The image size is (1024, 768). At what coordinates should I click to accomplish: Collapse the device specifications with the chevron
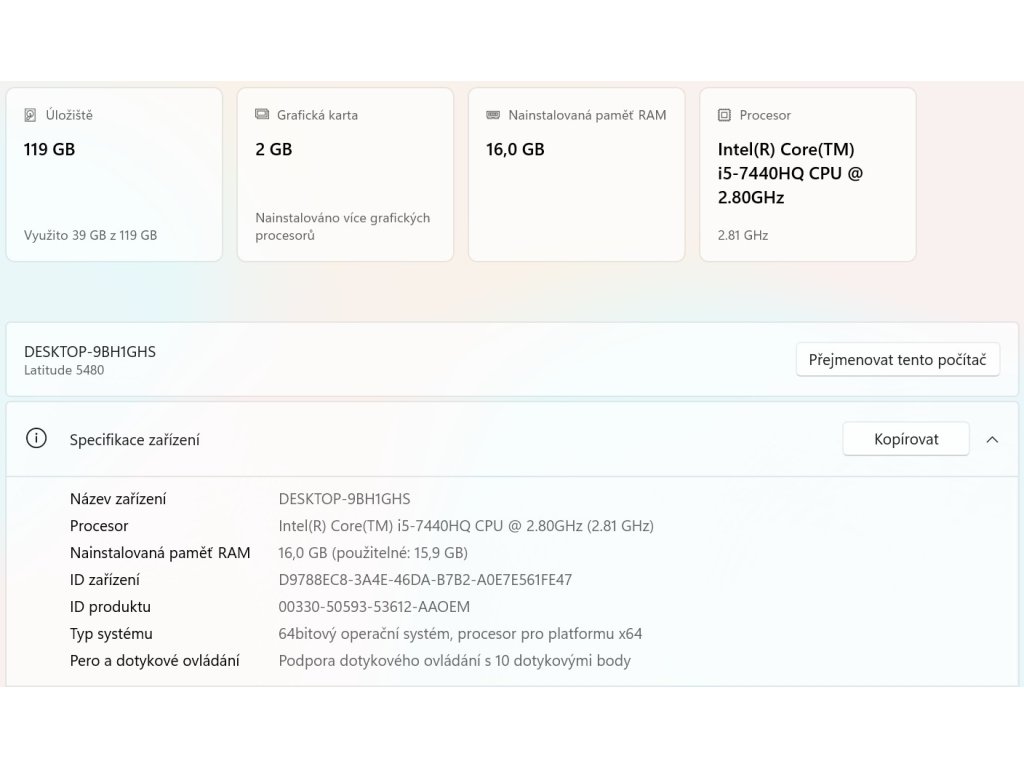992,439
